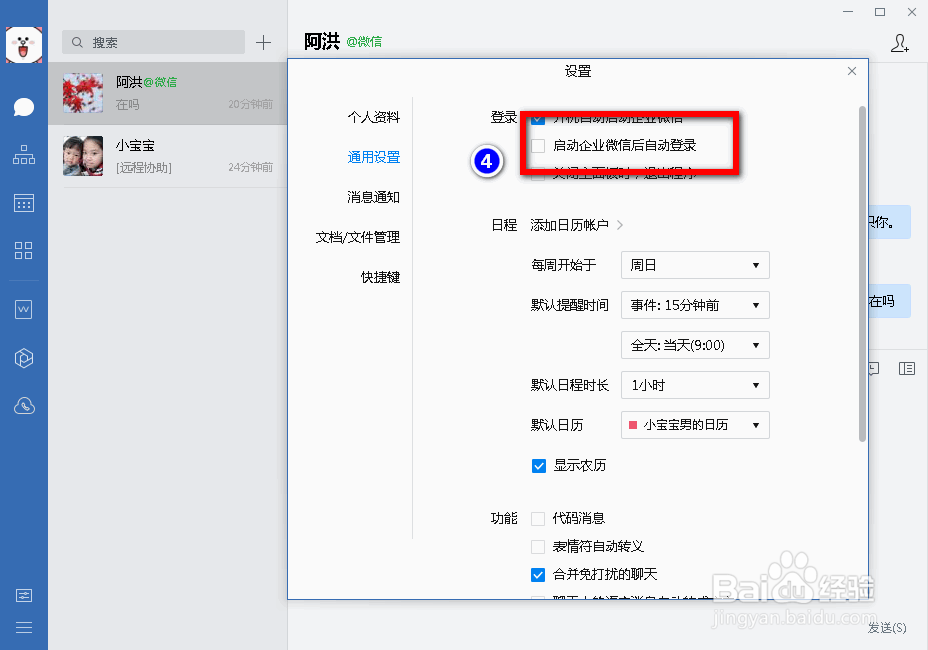Open the 每周开始于 dropdown showing 周日
This screenshot has width=928, height=650.
point(694,265)
